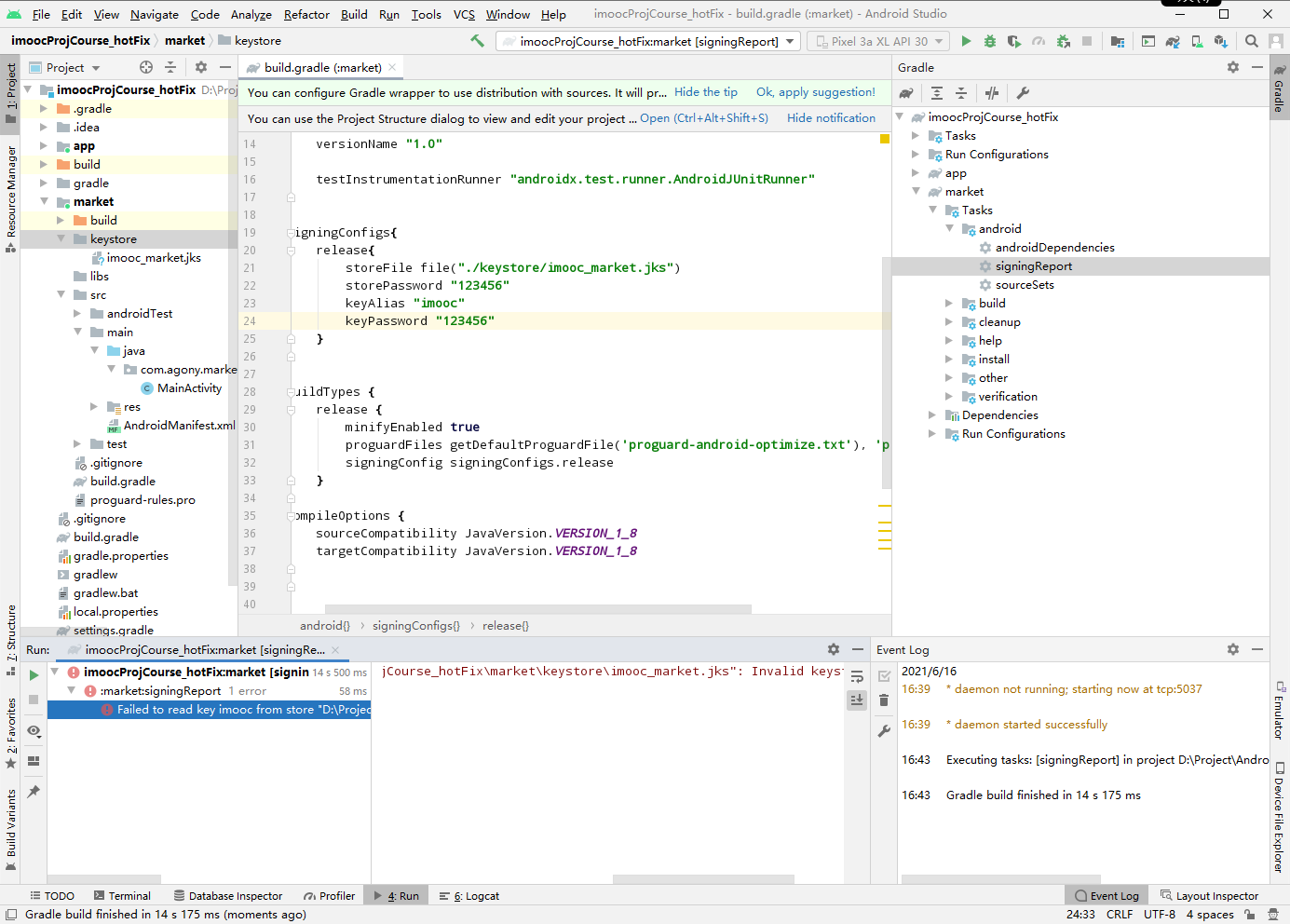Toggle the Emulator side panel

[x=1280, y=710]
